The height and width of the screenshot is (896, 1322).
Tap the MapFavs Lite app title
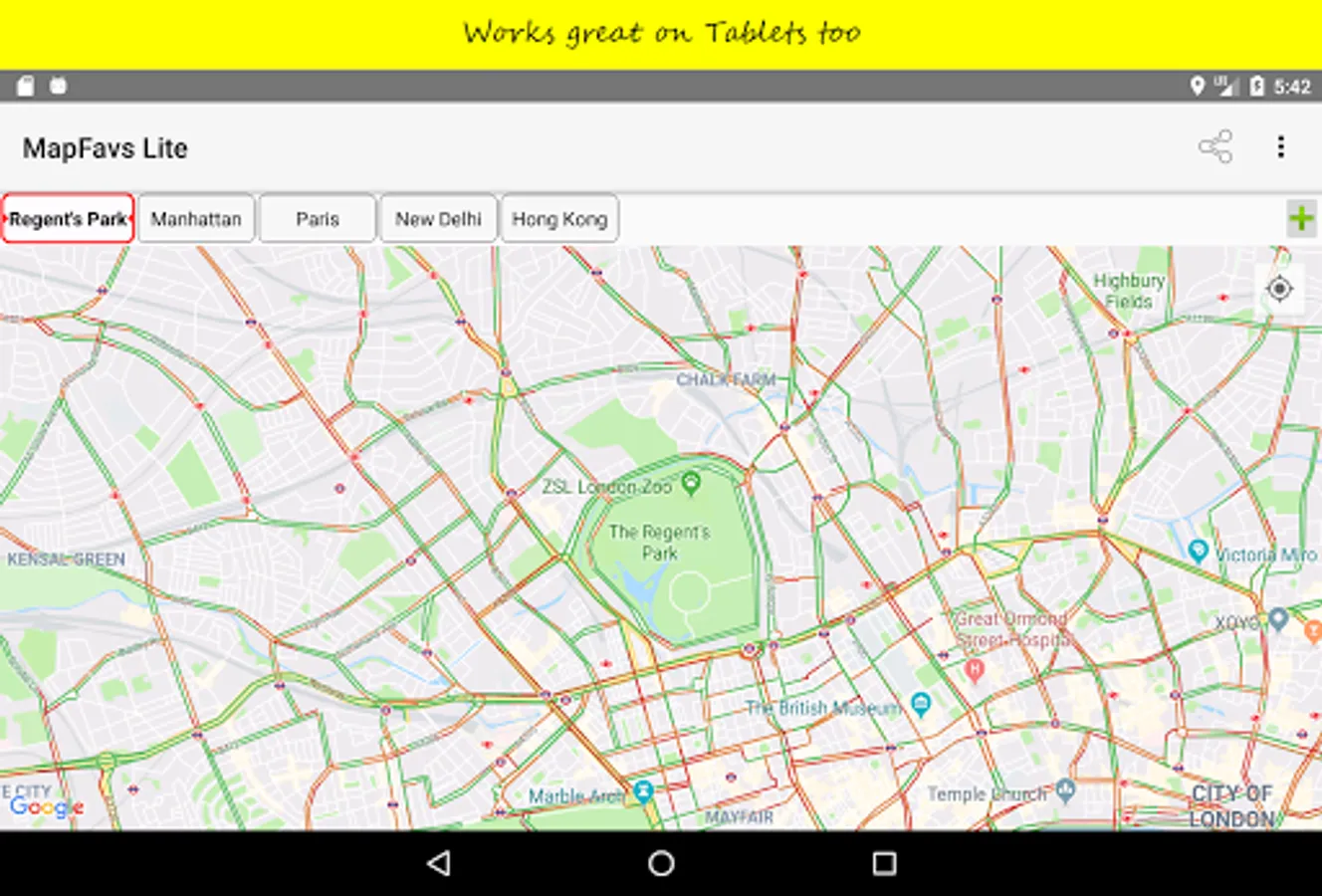click(105, 148)
